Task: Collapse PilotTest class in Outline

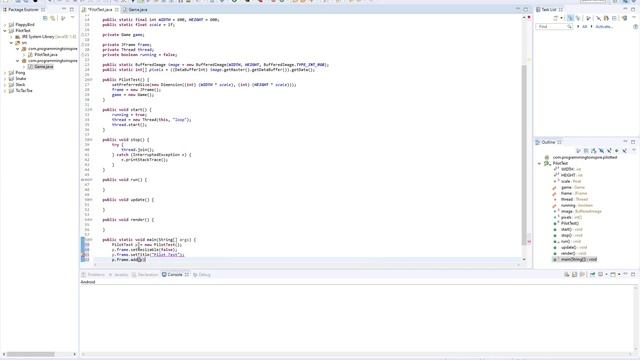Action: tap(539, 163)
